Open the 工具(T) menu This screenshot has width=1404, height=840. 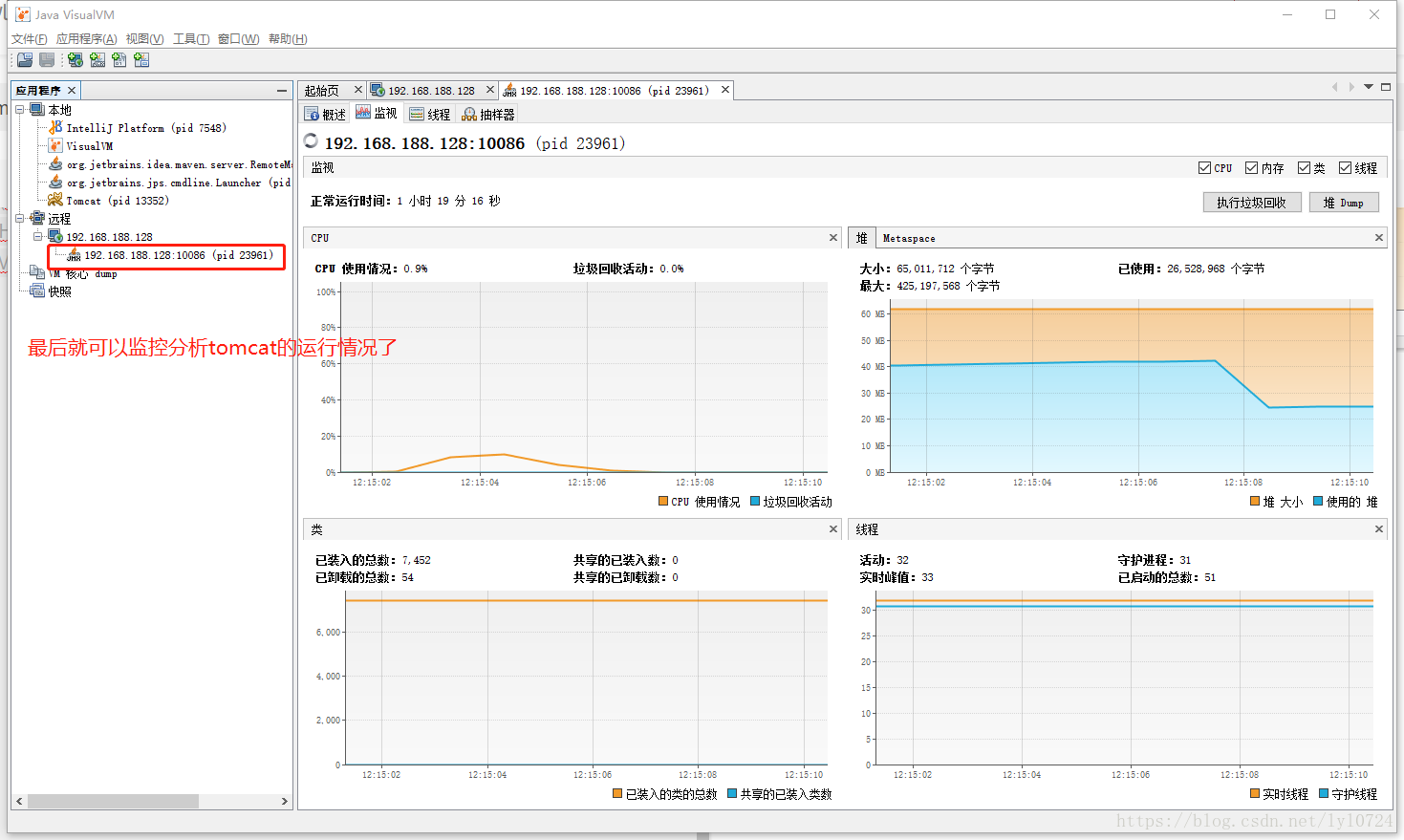(x=191, y=39)
